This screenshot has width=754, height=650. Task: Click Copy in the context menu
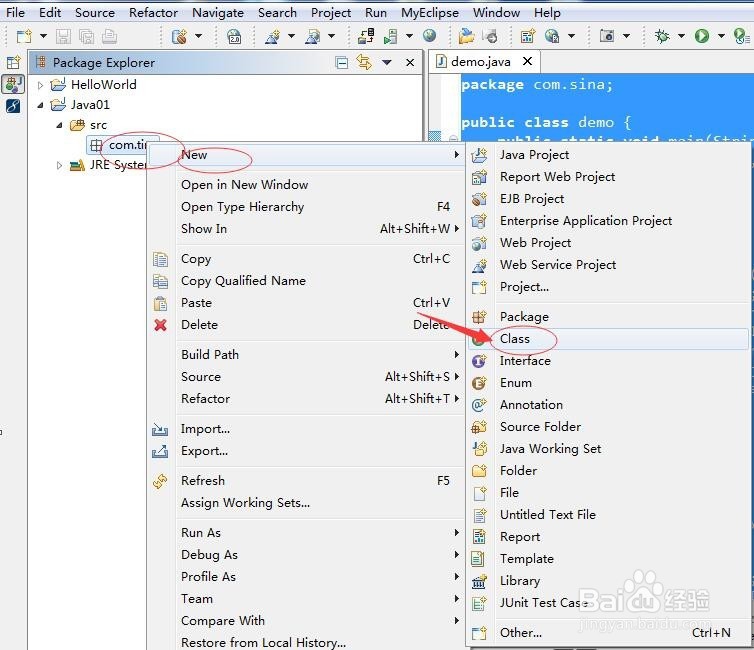tap(306, 259)
